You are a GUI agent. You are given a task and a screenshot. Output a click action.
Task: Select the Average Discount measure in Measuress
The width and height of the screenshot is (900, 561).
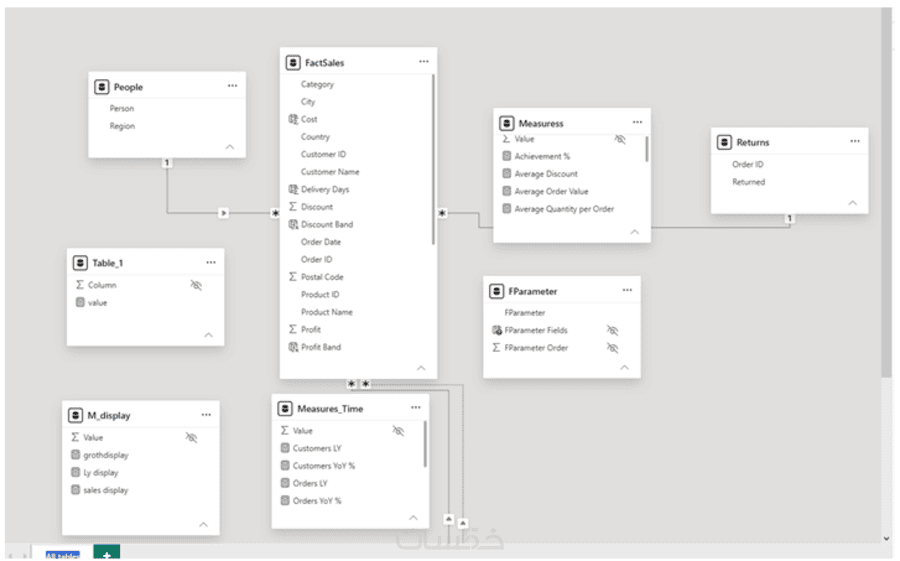coord(546,174)
